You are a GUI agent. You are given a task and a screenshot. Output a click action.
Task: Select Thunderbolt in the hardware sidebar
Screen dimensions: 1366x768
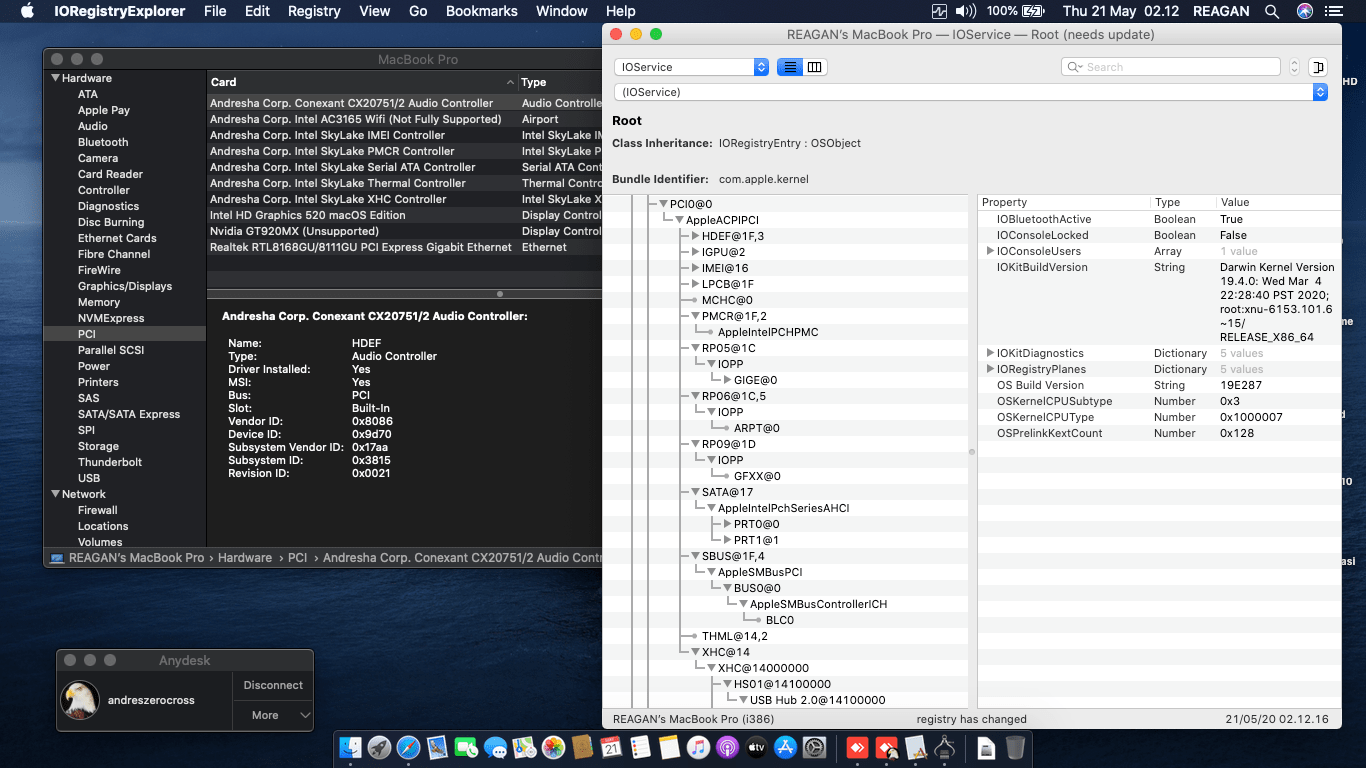coord(110,462)
